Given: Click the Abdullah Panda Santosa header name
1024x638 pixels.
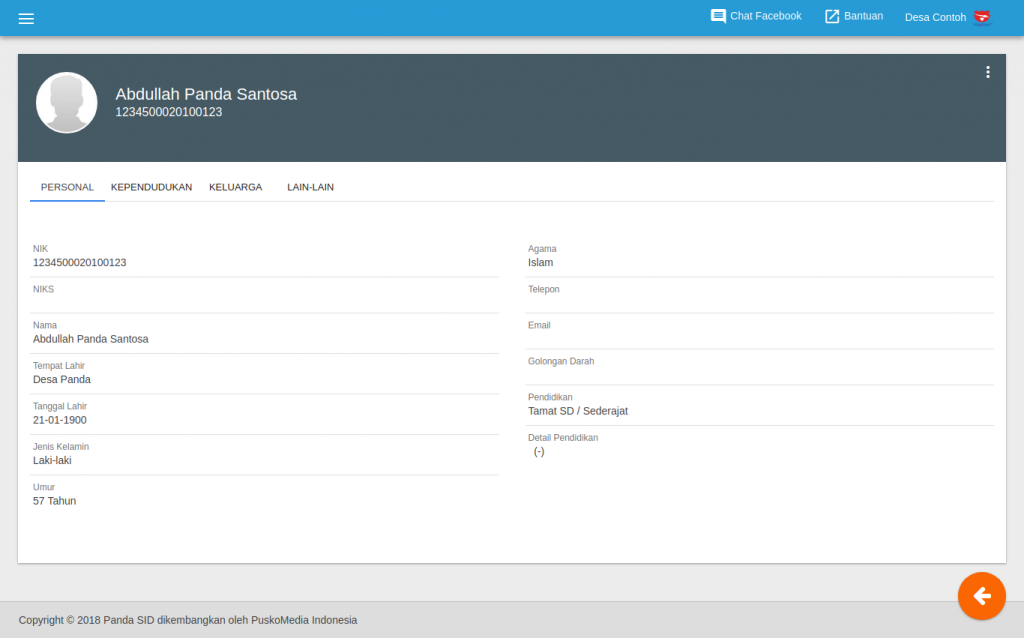Looking at the screenshot, I should tap(206, 94).
